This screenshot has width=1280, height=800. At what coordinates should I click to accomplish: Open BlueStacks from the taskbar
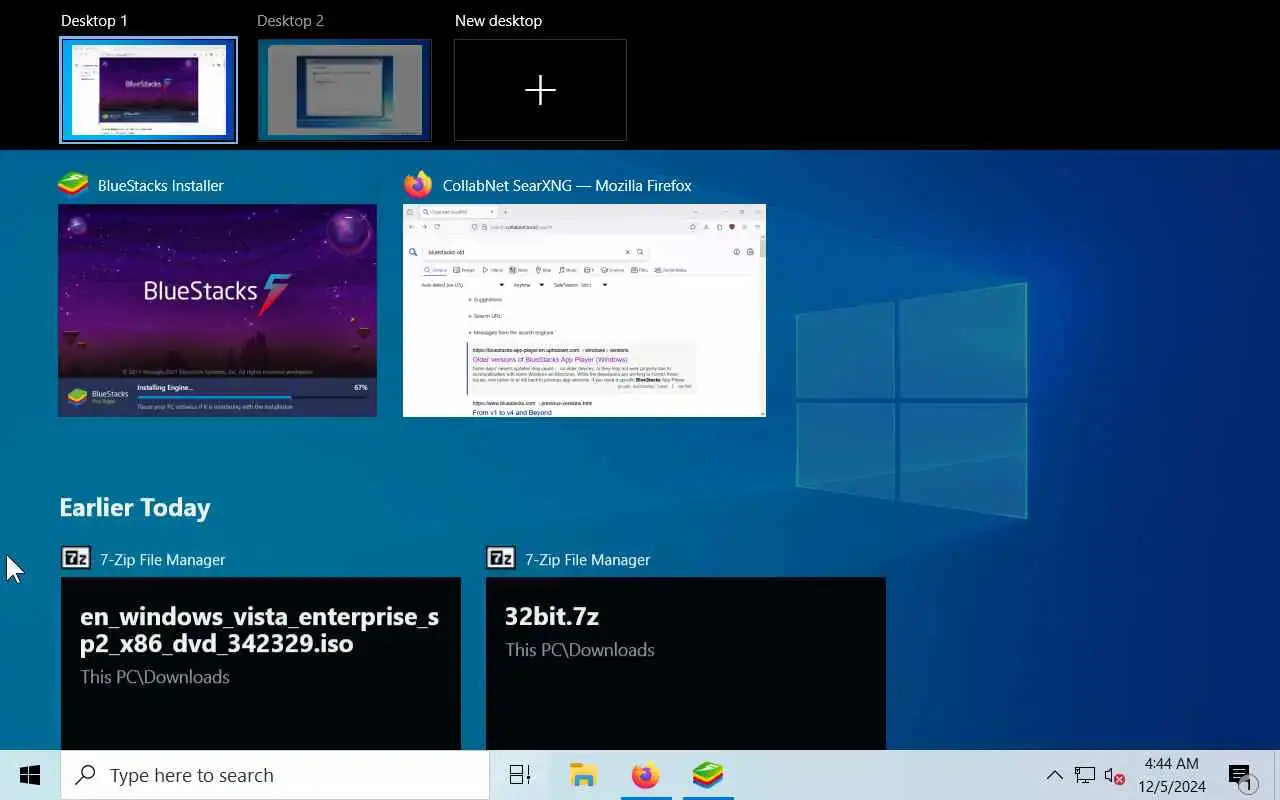pos(707,775)
